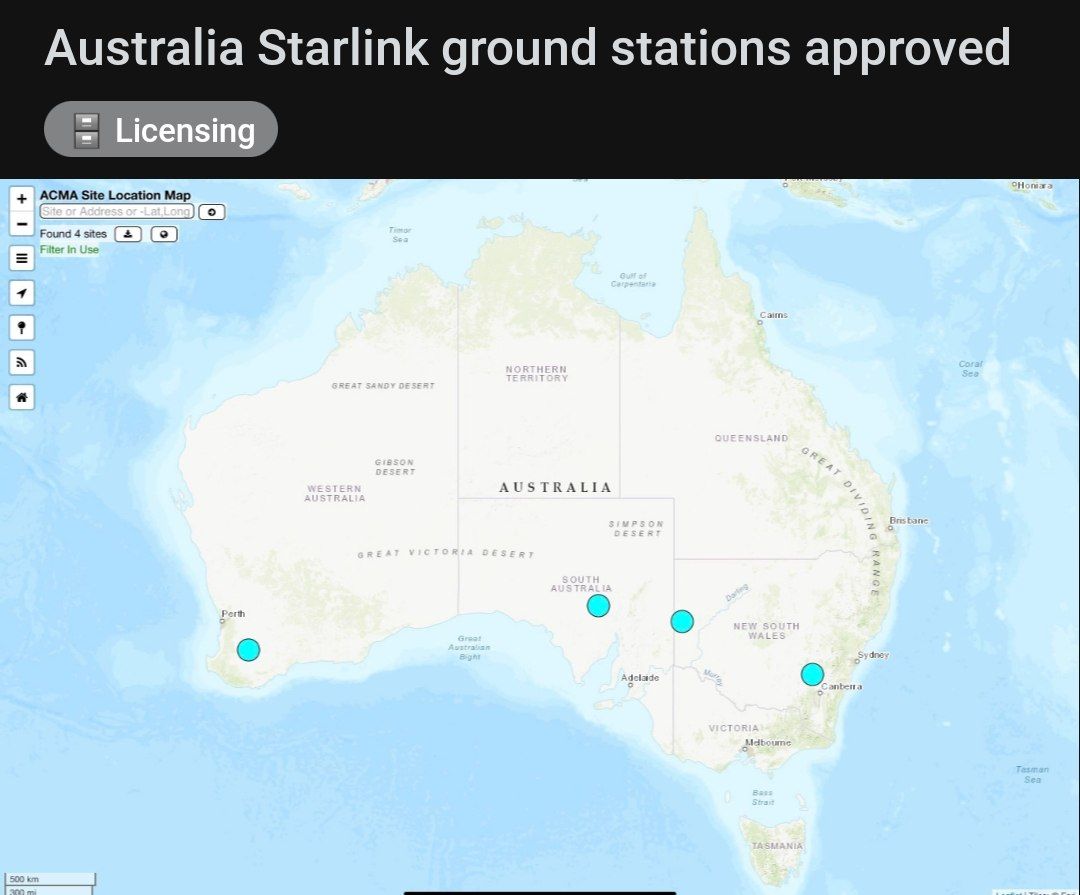Click the Bass Strait label
1080x895 pixels.
click(763, 798)
